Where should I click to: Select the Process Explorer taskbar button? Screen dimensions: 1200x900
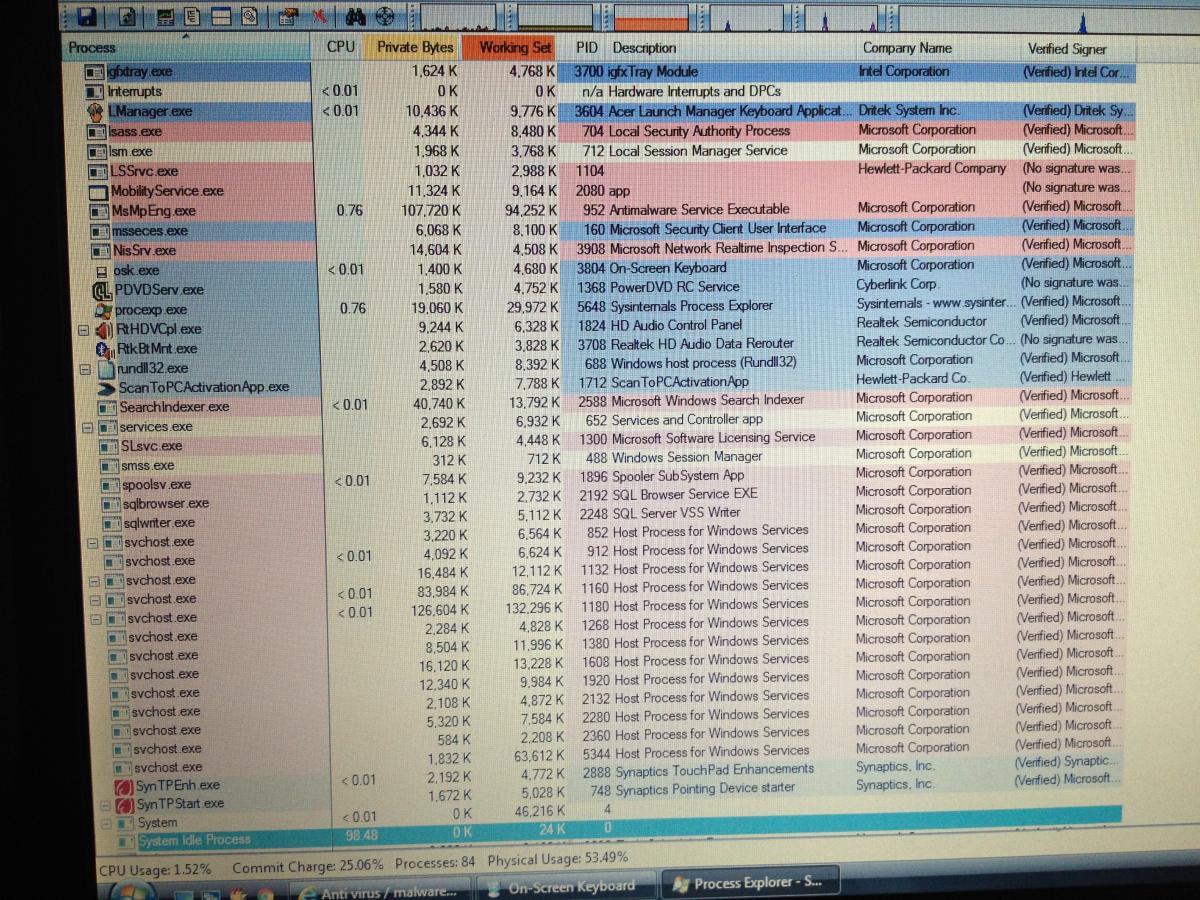pos(750,884)
